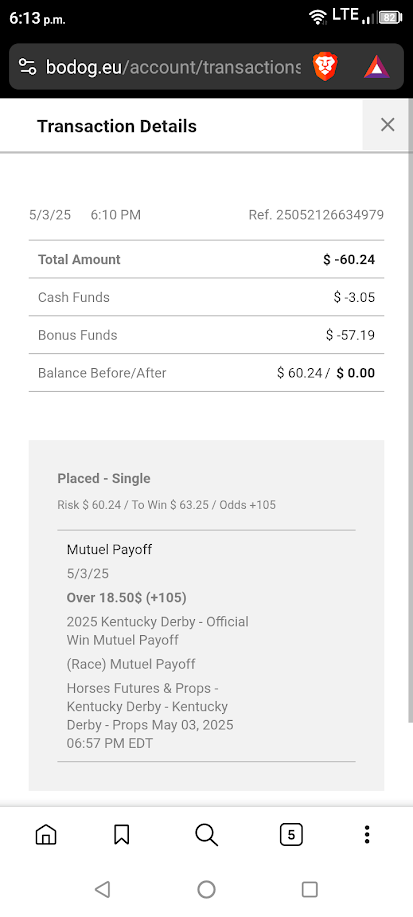Close the Transaction Details panel
The image size is (413, 917).
387,125
